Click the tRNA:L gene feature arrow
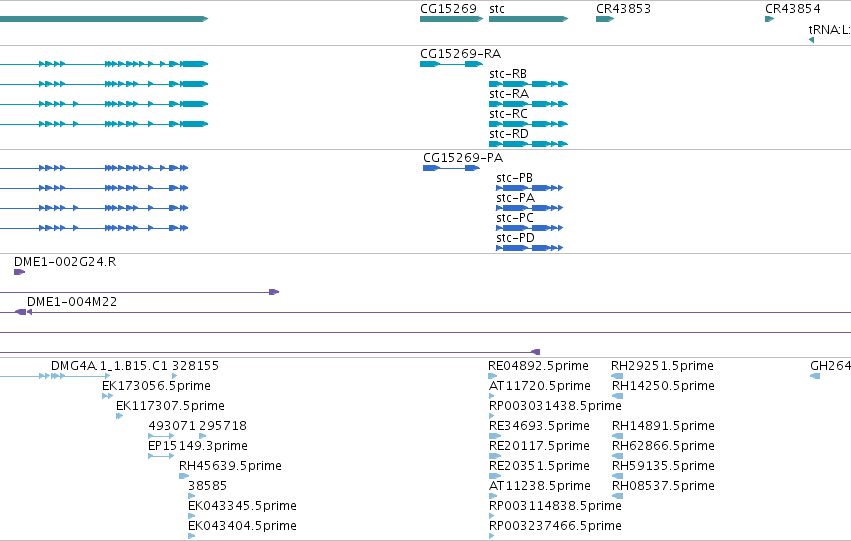 coord(811,40)
